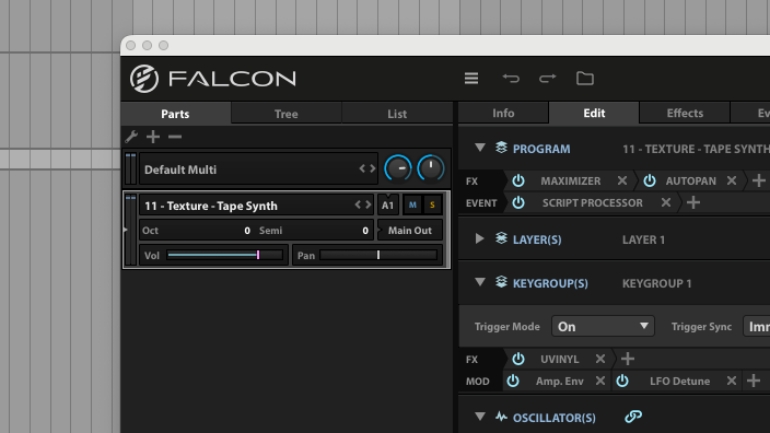Collapse the OSCILLATOR(S) section triangle
Screen dimensions: 770x433
pos(480,416)
